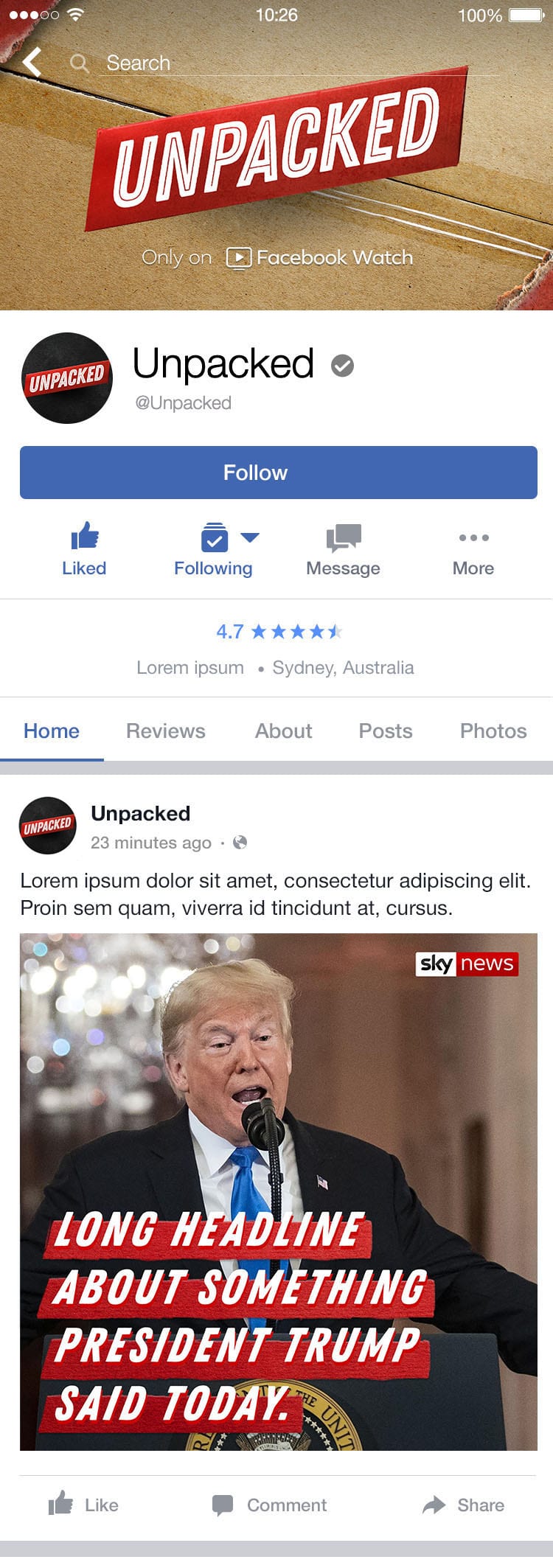Open the Trump headline post image
This screenshot has width=553, height=1568.
[x=279, y=1192]
